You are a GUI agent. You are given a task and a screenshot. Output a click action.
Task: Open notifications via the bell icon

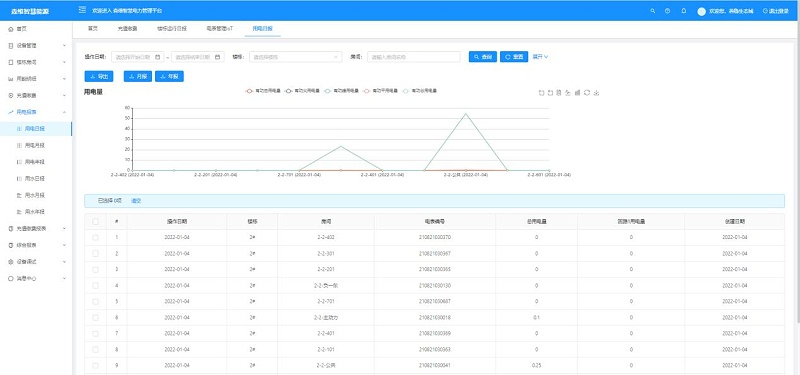coord(684,11)
